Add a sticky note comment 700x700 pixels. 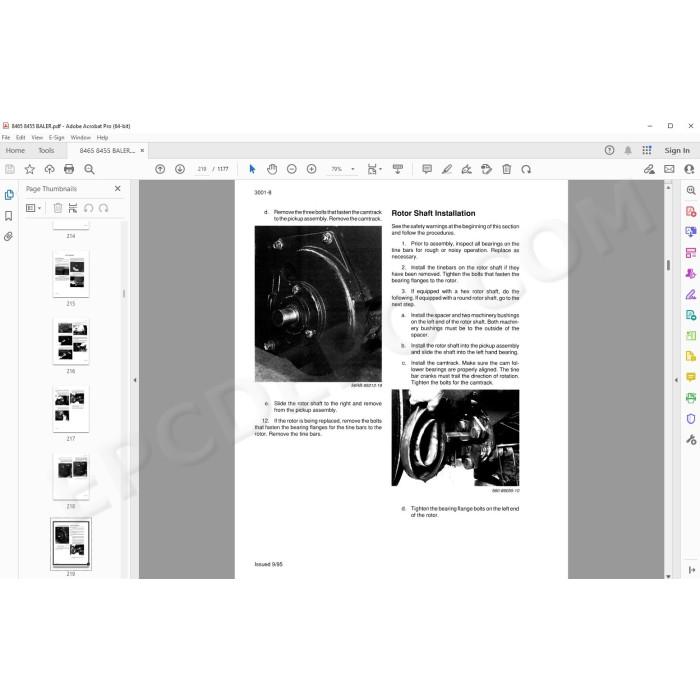pyautogui.click(x=427, y=169)
